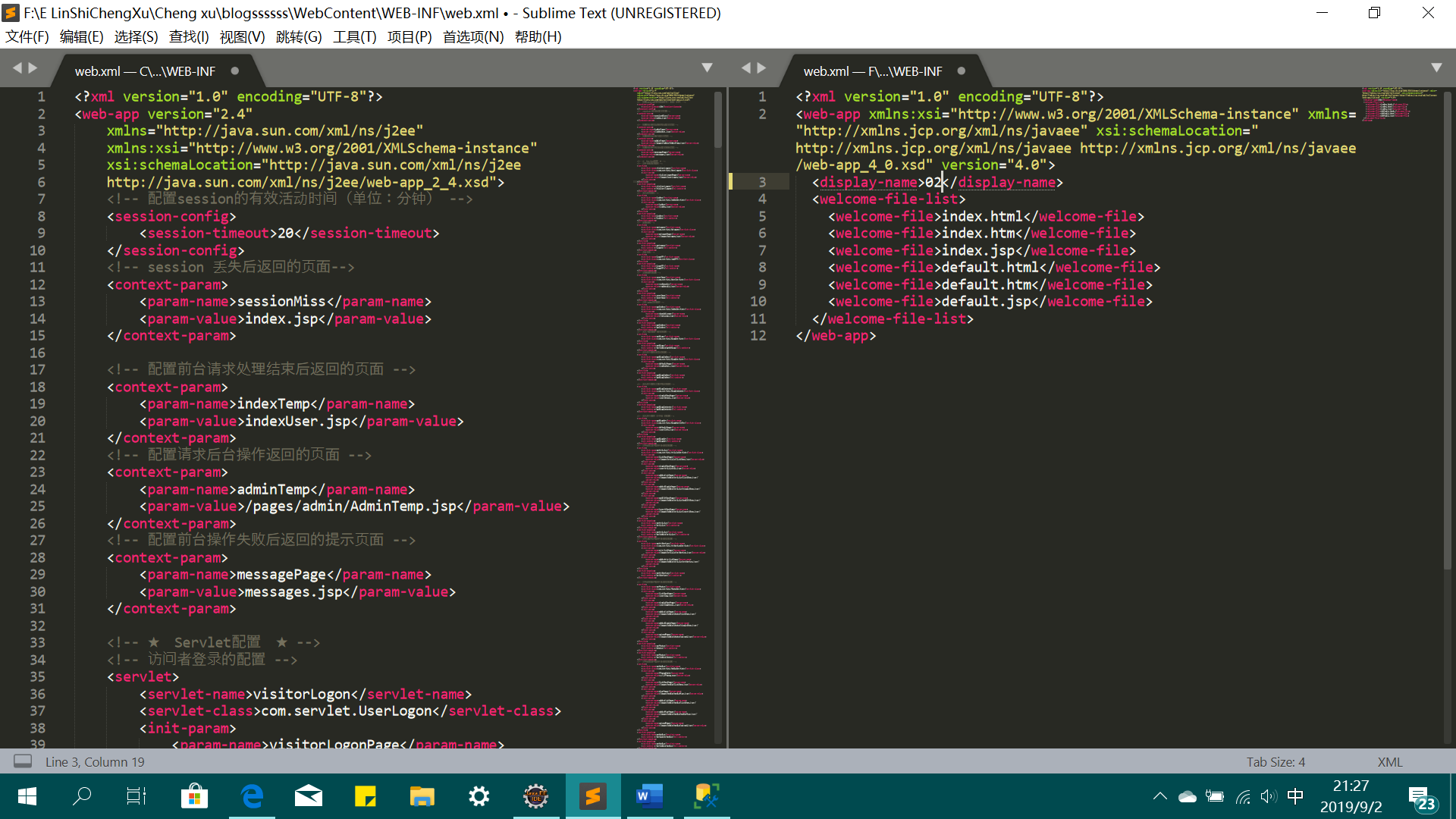Viewport: 1456px width, 819px height.
Task: Open the 首选项(N) menu
Action: [x=473, y=36]
